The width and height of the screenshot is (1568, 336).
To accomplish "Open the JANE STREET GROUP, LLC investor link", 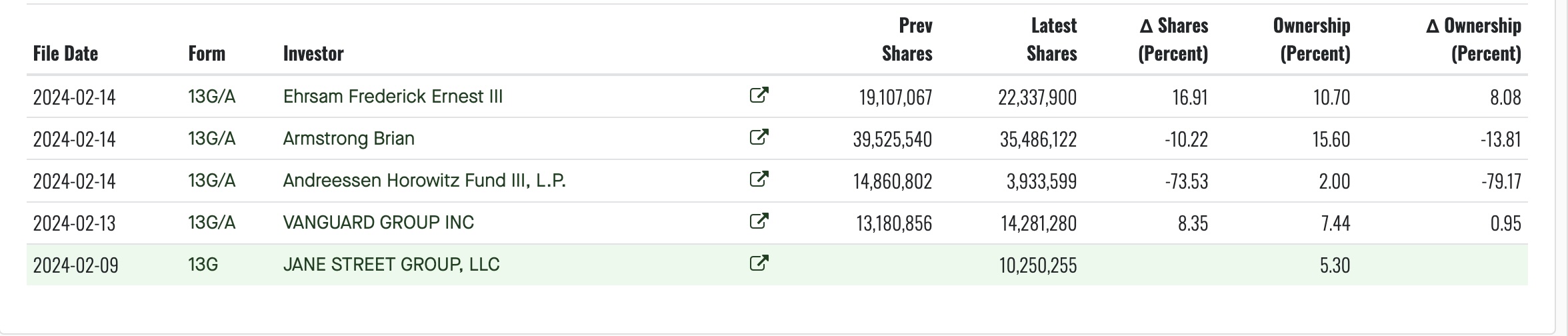I will tap(391, 265).
